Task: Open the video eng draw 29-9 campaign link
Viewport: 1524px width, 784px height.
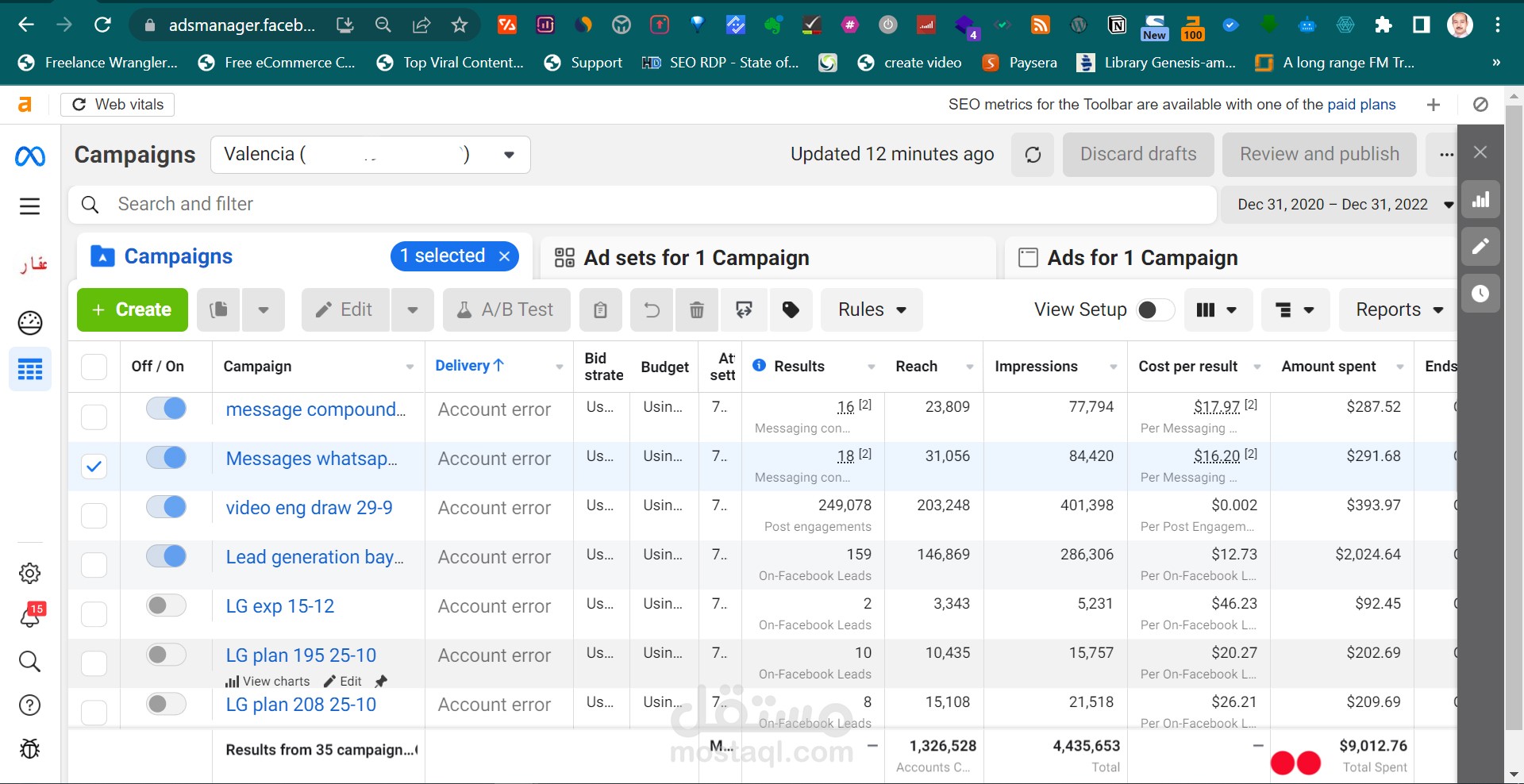Action: 309,508
